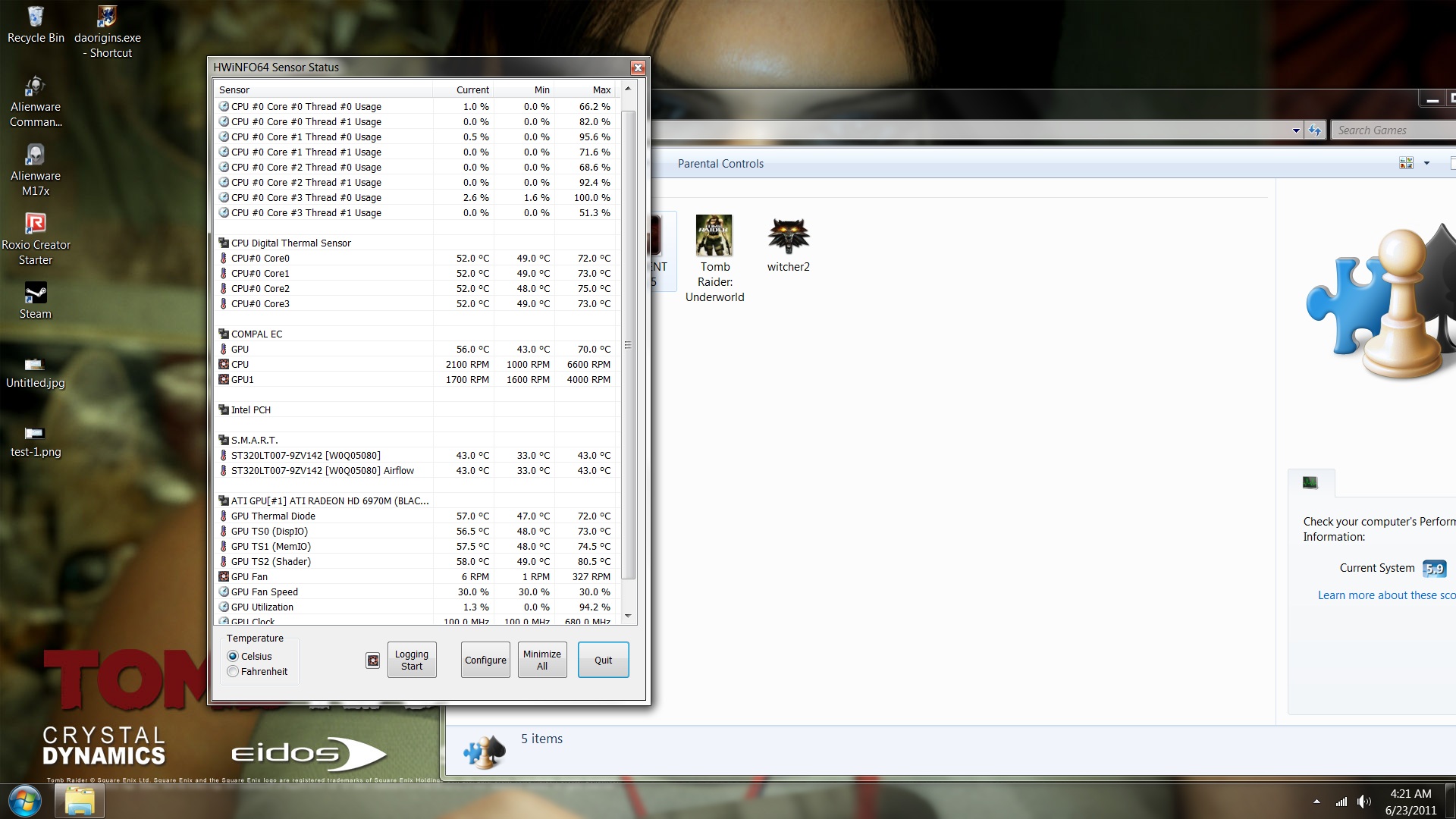Open Learn more about these scores link

1386,595
